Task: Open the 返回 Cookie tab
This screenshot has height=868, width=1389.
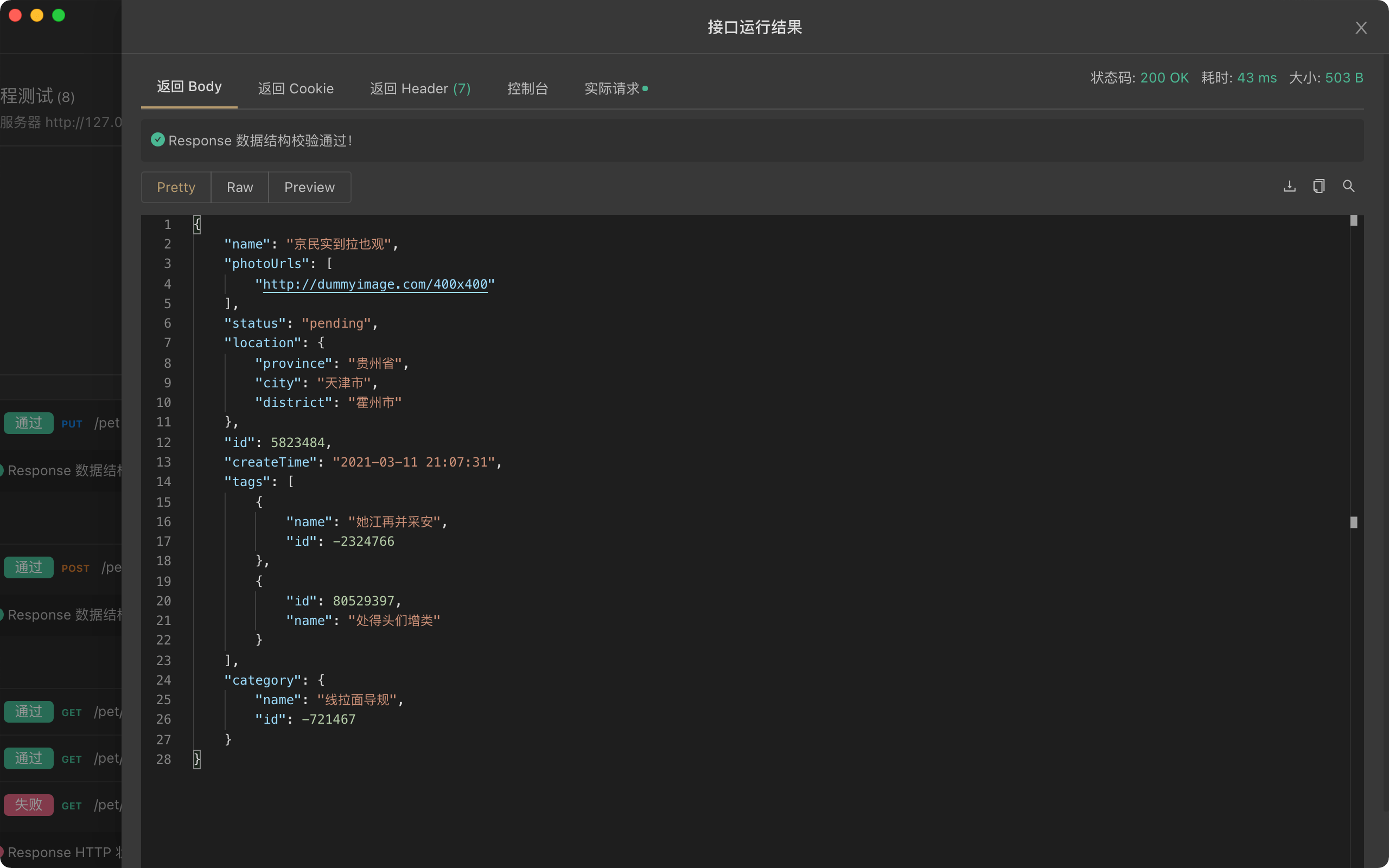Action: 296,88
